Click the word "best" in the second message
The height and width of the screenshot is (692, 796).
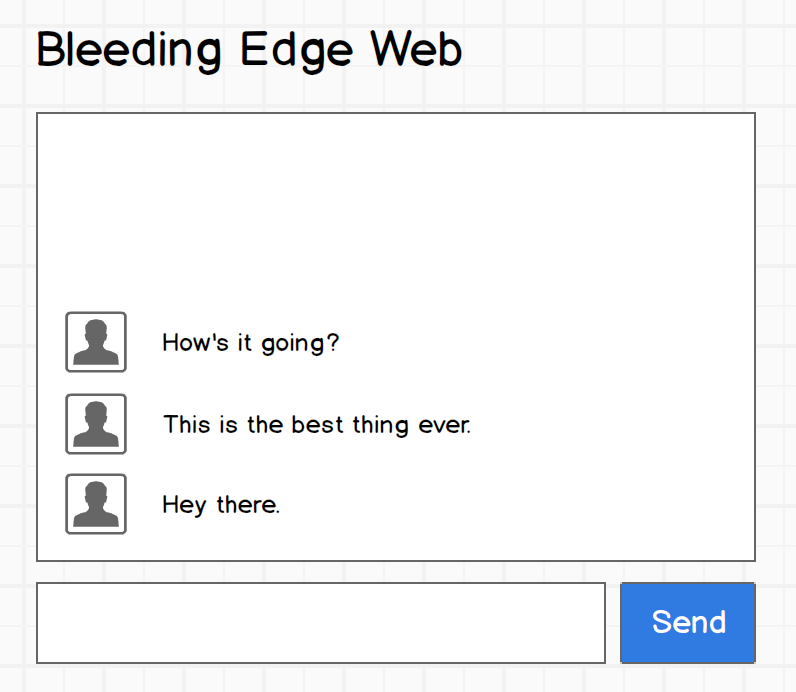[317, 425]
